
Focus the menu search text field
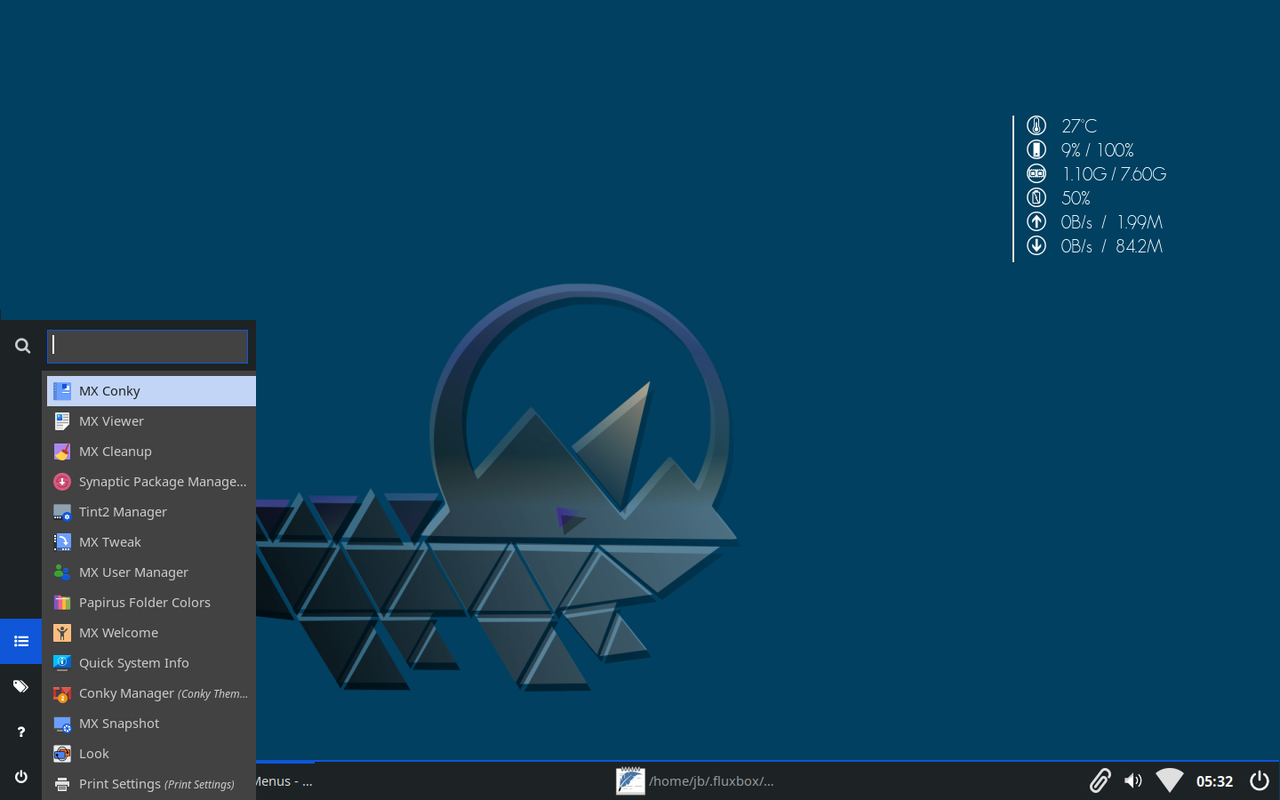point(147,346)
